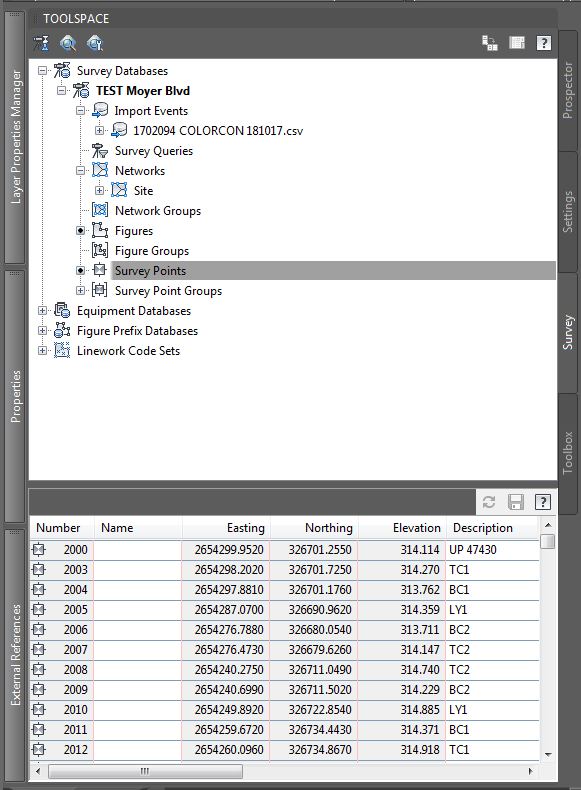
Task: Click the vertical scrollbar up arrow of table
Action: (x=548, y=525)
